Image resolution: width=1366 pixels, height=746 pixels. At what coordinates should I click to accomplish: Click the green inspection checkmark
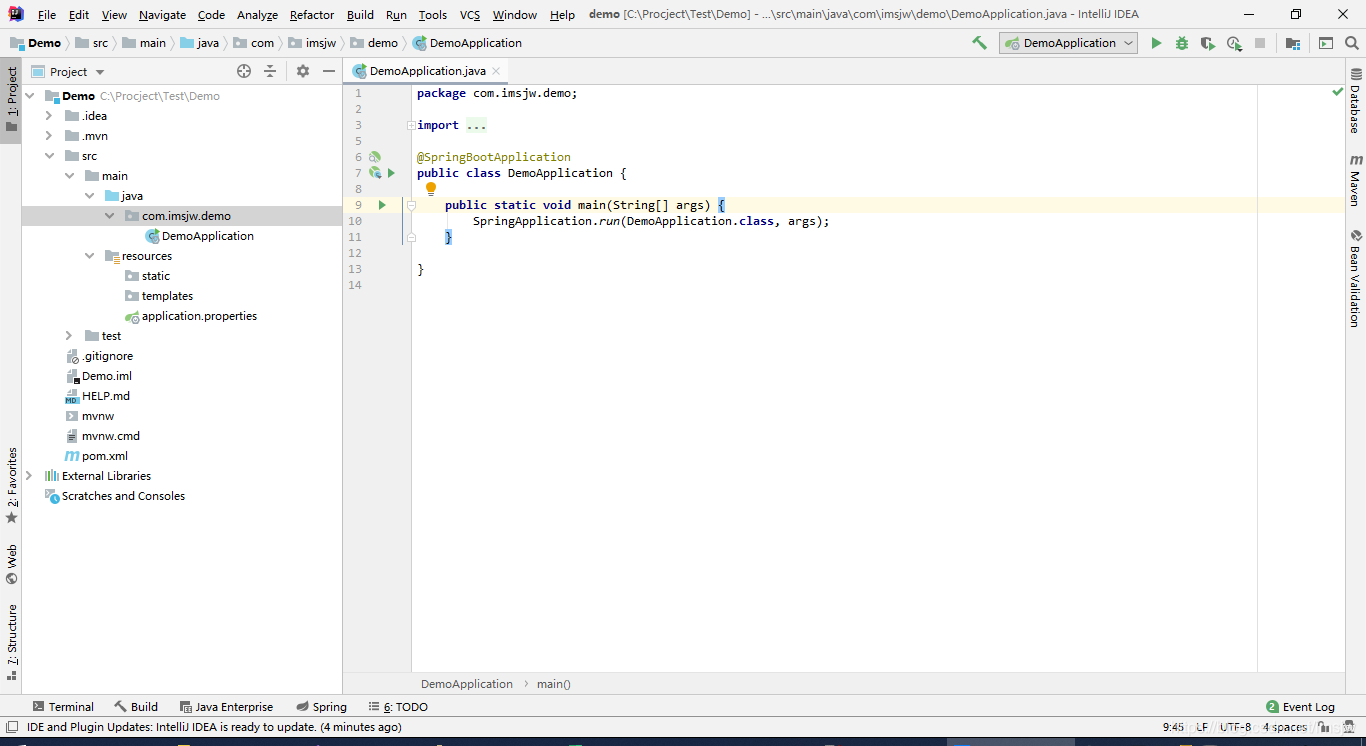(x=1338, y=91)
